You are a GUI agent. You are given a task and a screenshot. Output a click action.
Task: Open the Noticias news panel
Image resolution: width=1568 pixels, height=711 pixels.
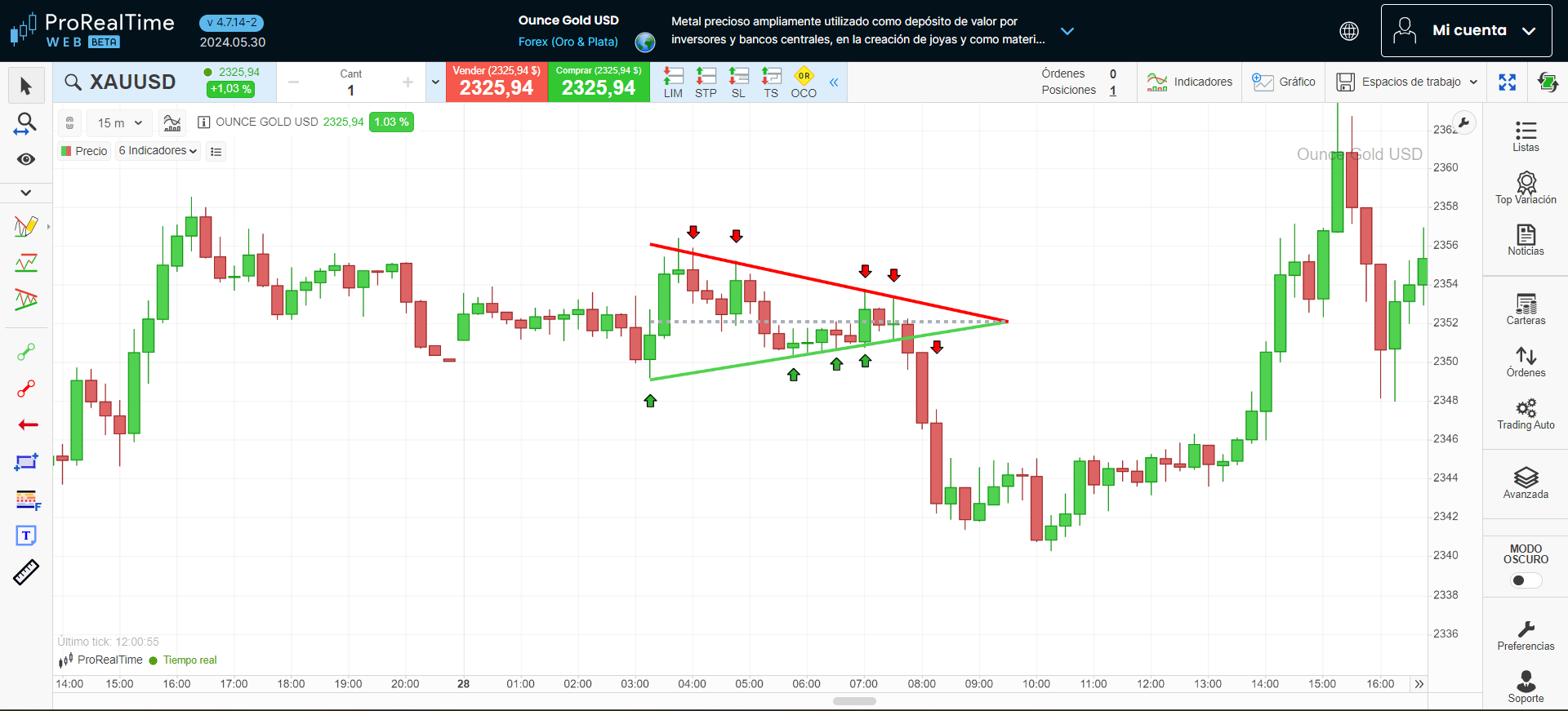click(1525, 240)
